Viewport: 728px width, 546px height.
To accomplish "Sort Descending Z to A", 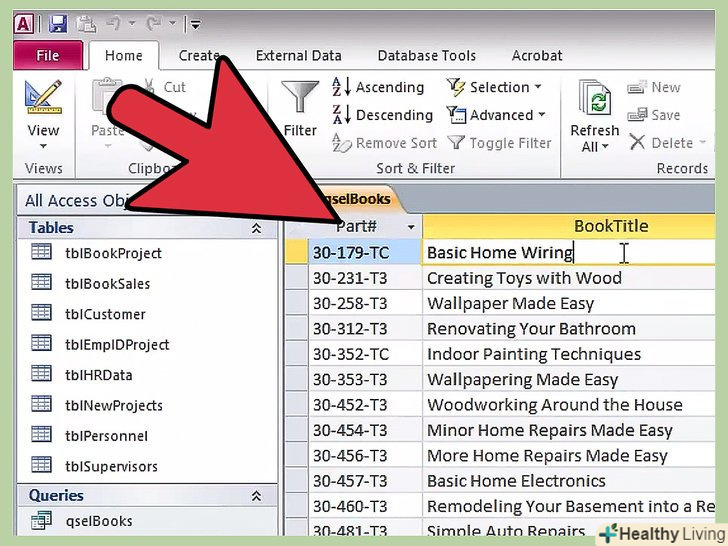I will coord(383,115).
